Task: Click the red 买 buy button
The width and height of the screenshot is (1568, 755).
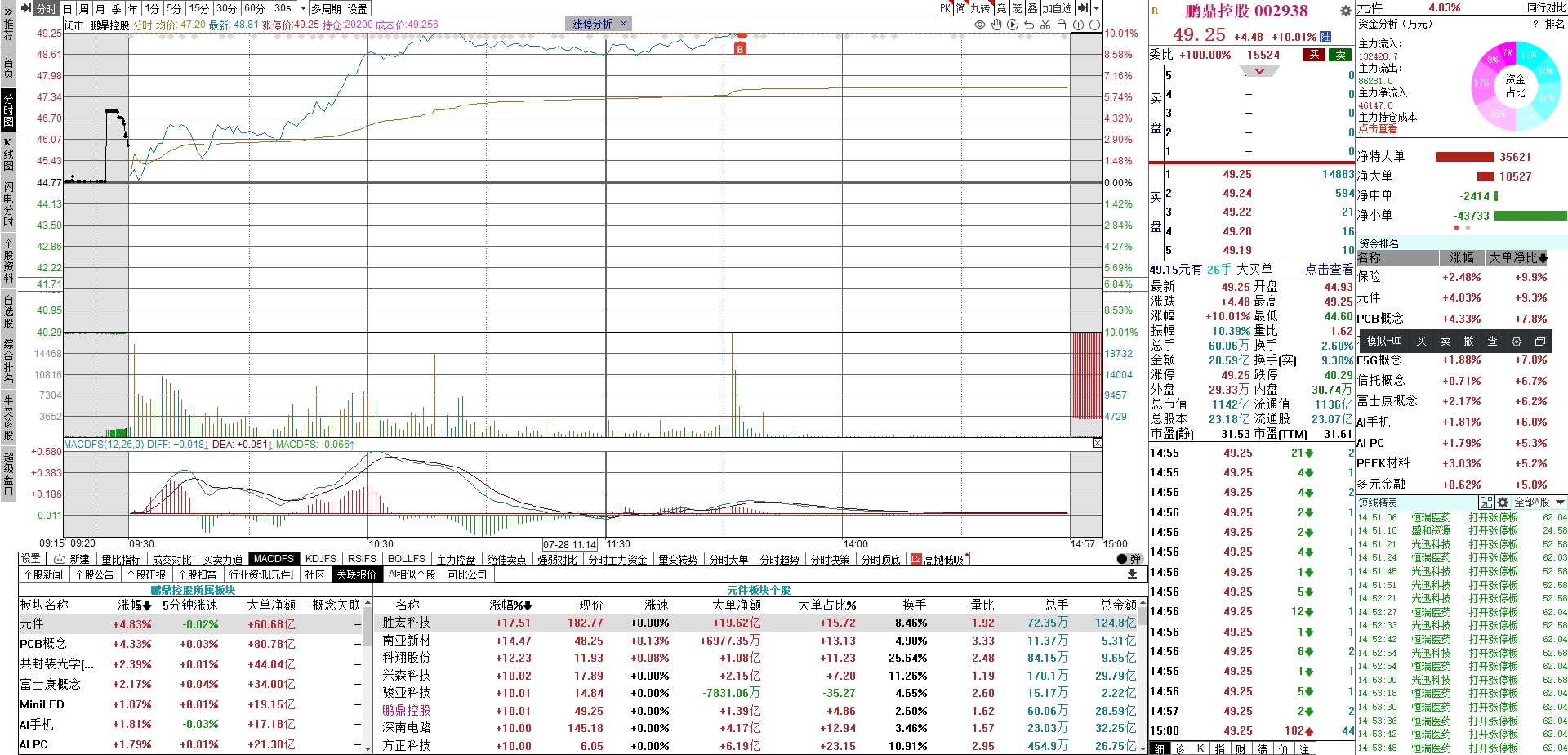Action: 1314,55
